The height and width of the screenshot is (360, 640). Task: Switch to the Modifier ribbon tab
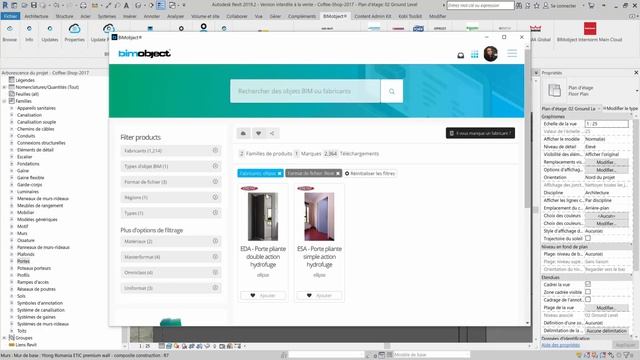pyautogui.click(x=438, y=16)
